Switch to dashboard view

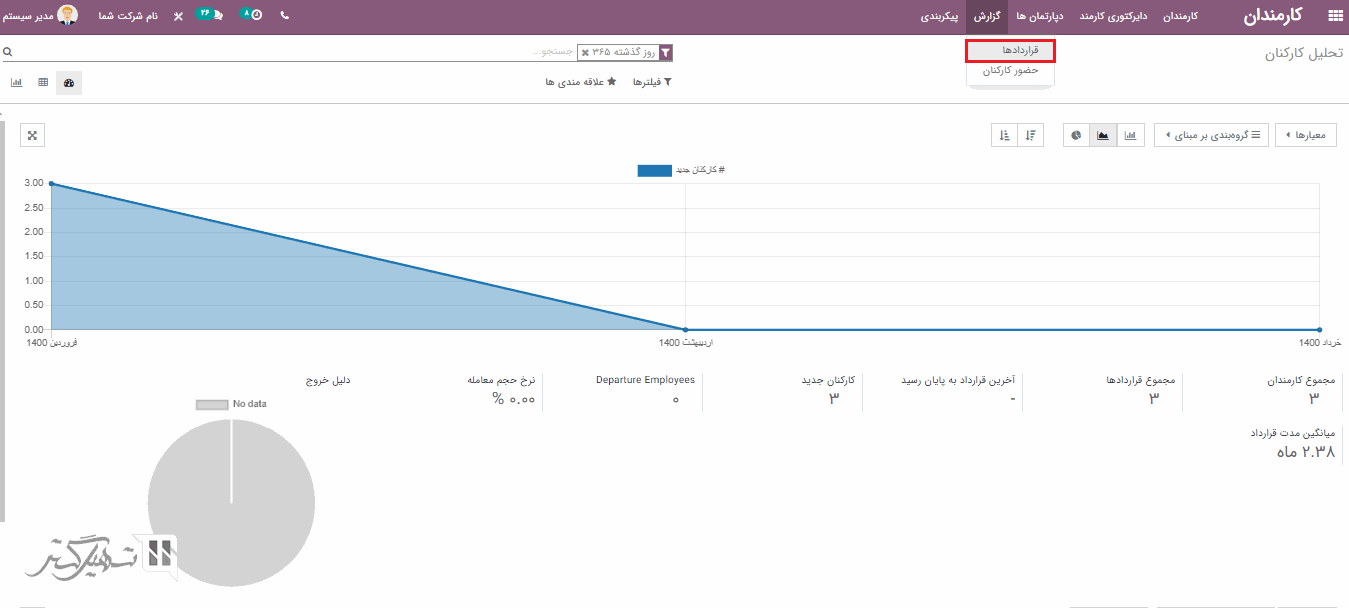coord(69,82)
